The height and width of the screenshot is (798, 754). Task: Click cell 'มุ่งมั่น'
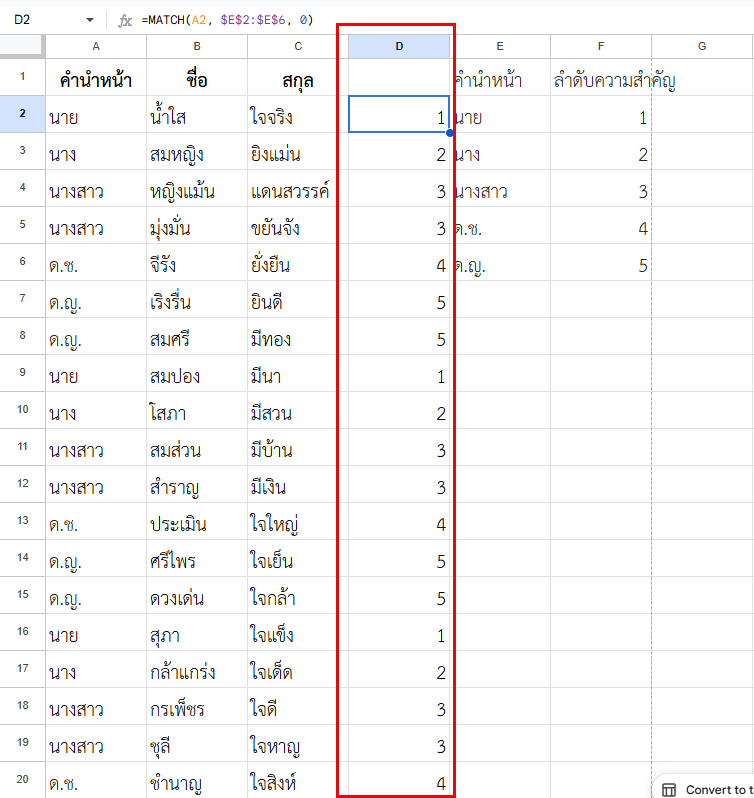click(197, 225)
